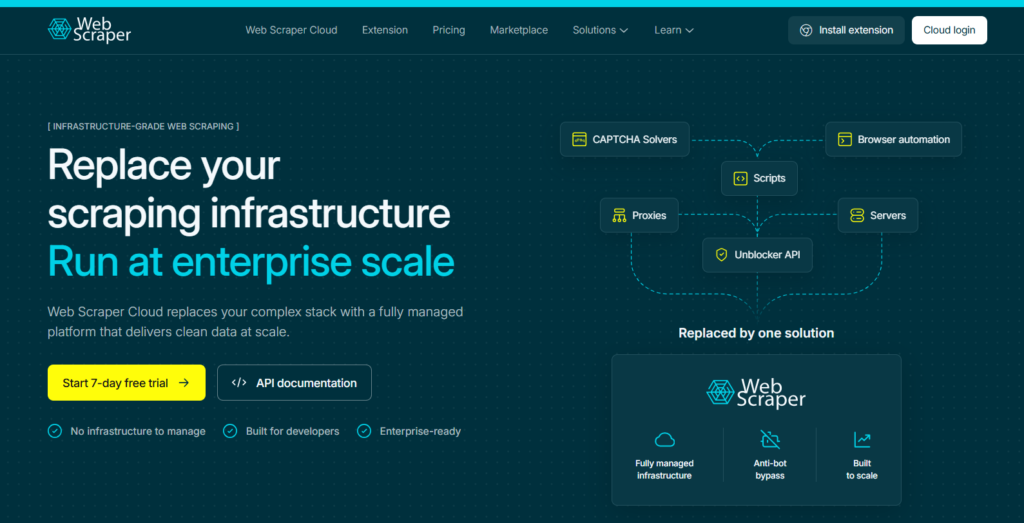Image resolution: width=1024 pixels, height=523 pixels.
Task: Click the 'INFRASTRUCTURE-GRADE WEB SCRAPING' tagline
Action: (143, 126)
